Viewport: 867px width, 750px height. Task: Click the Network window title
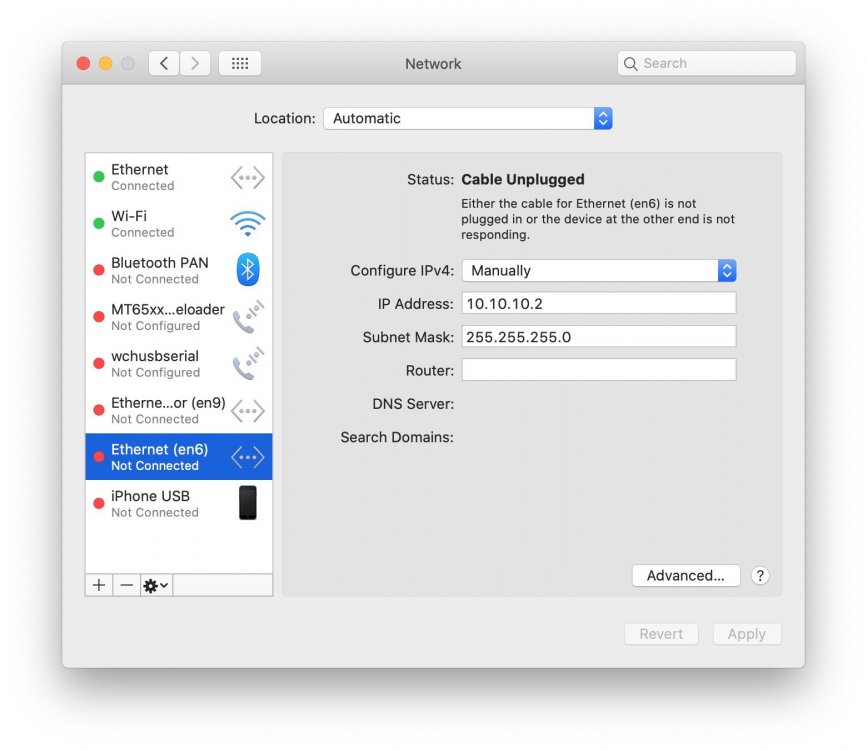click(x=433, y=64)
